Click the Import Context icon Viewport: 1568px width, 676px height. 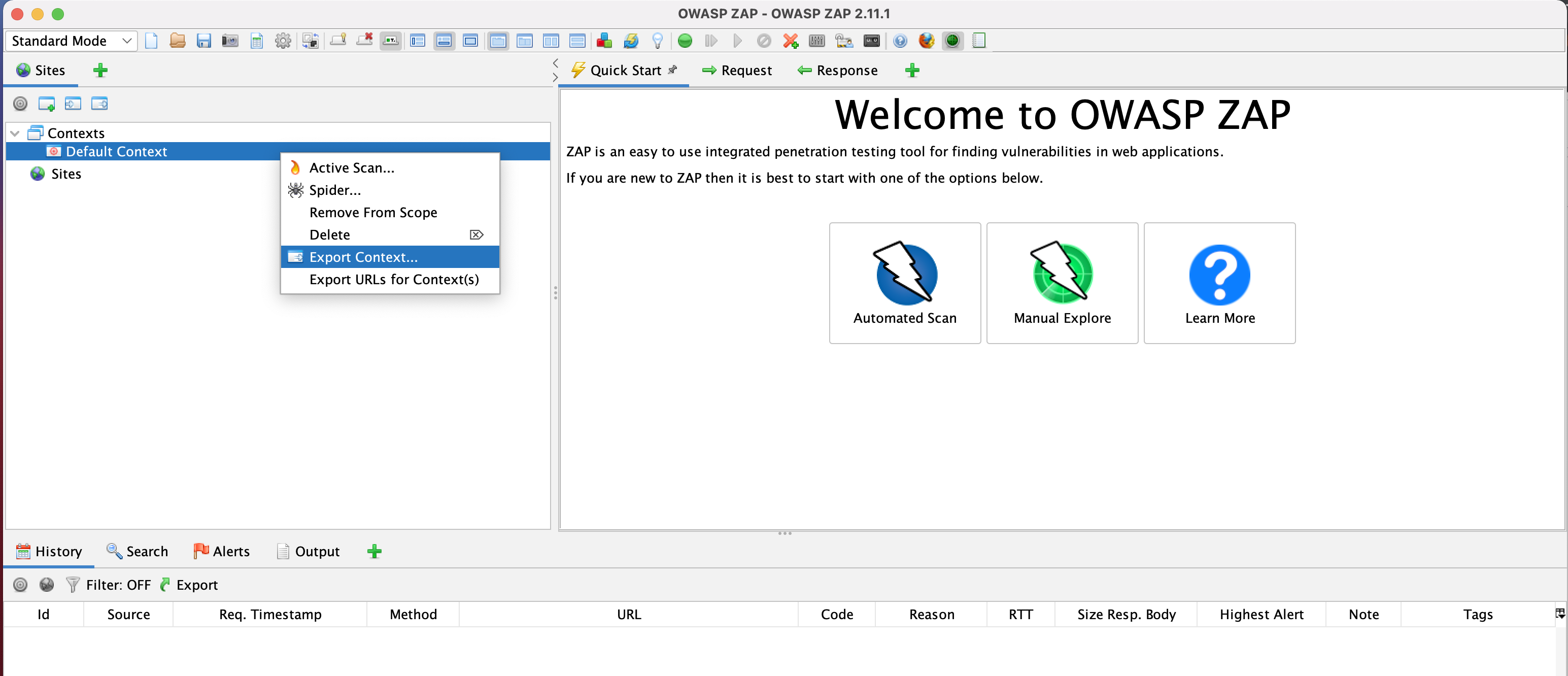click(73, 104)
